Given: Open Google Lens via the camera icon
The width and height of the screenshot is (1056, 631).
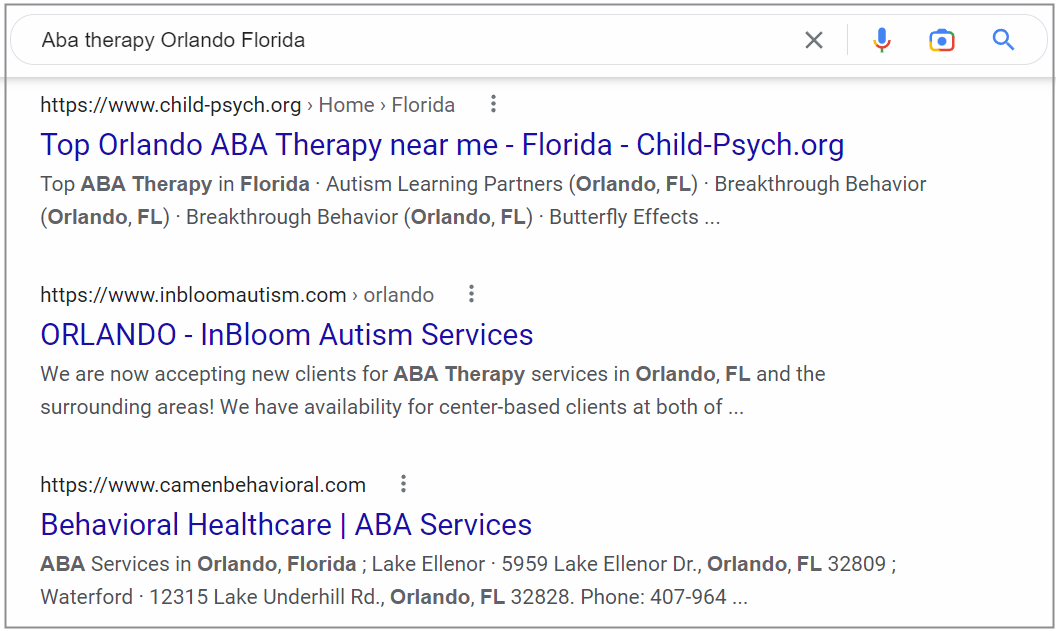Looking at the screenshot, I should tap(941, 39).
